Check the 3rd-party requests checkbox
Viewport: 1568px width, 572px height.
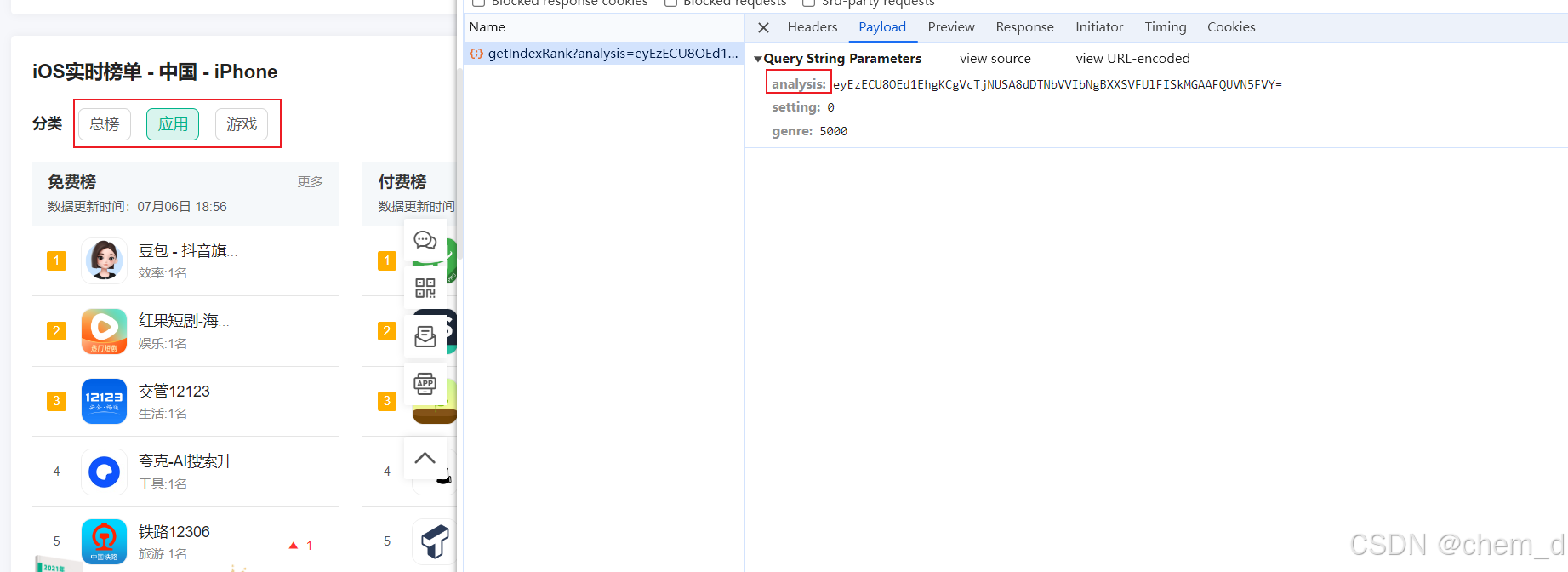pyautogui.click(x=808, y=3)
